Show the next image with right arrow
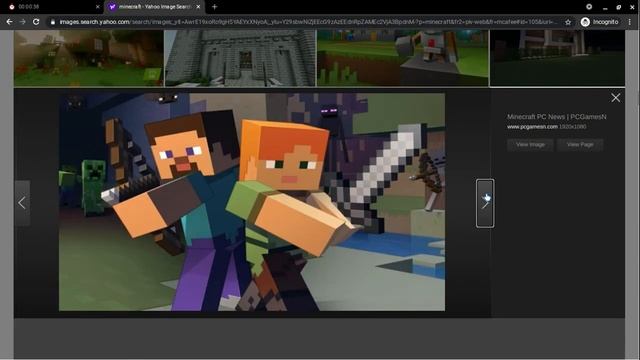The width and height of the screenshot is (640, 360). tap(485, 203)
